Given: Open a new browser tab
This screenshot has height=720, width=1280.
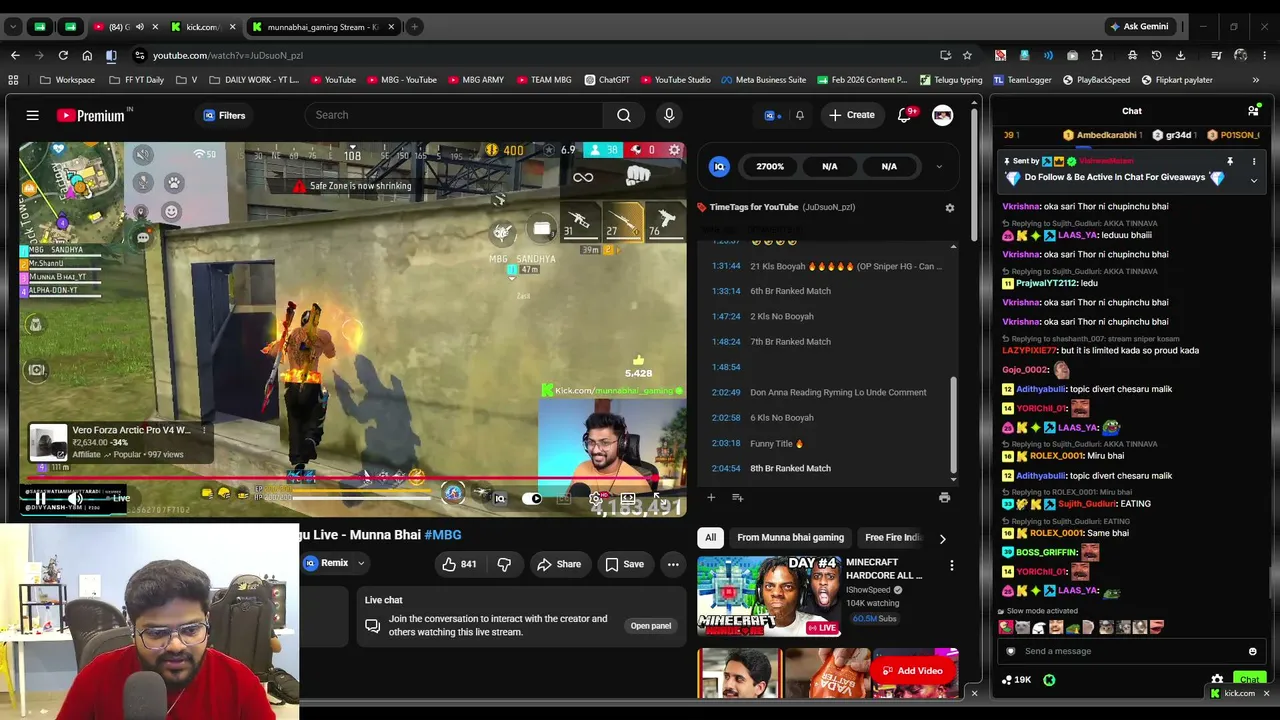Looking at the screenshot, I should click(414, 27).
